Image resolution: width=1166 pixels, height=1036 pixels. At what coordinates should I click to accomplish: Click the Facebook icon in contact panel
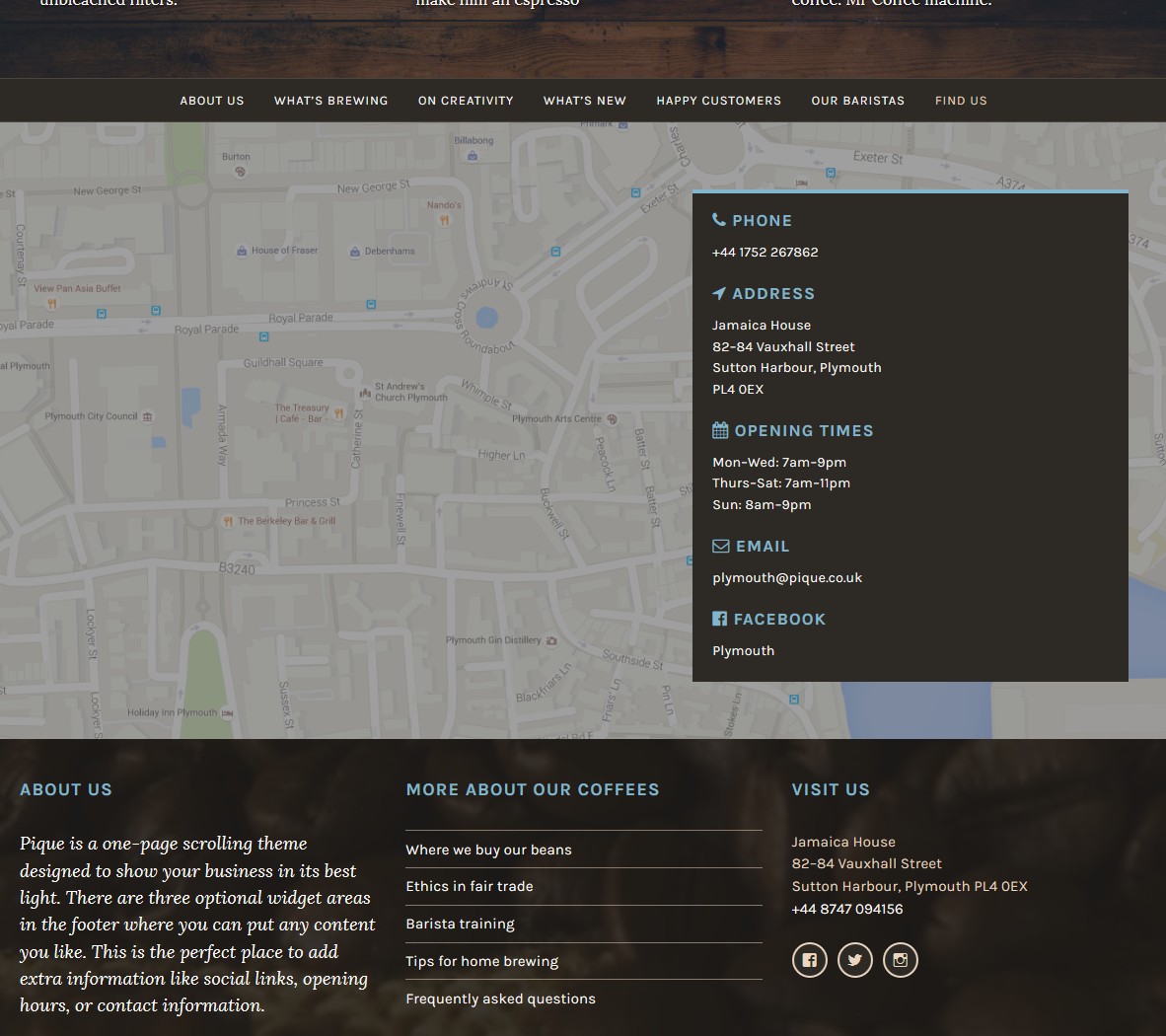720,619
